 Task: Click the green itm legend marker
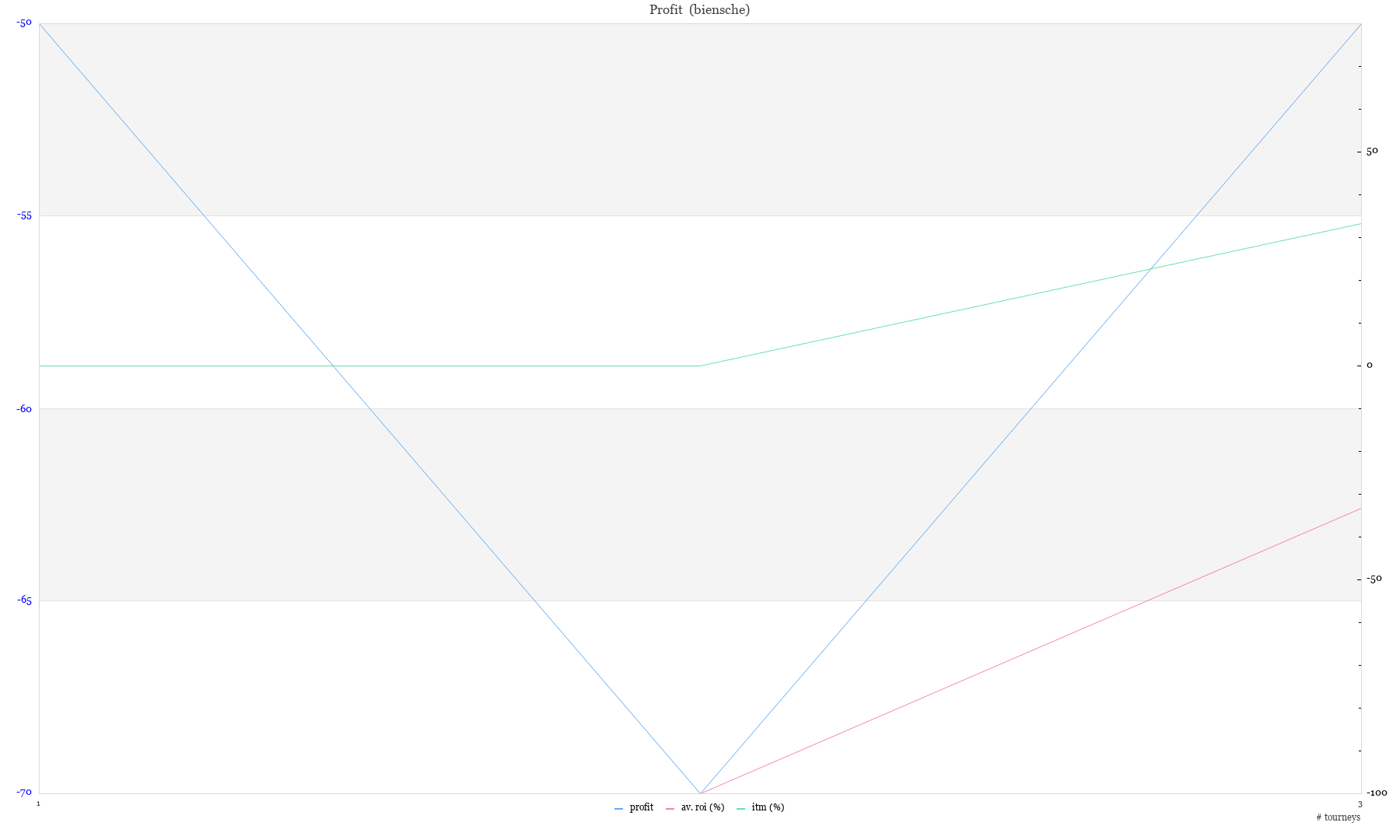click(x=740, y=809)
